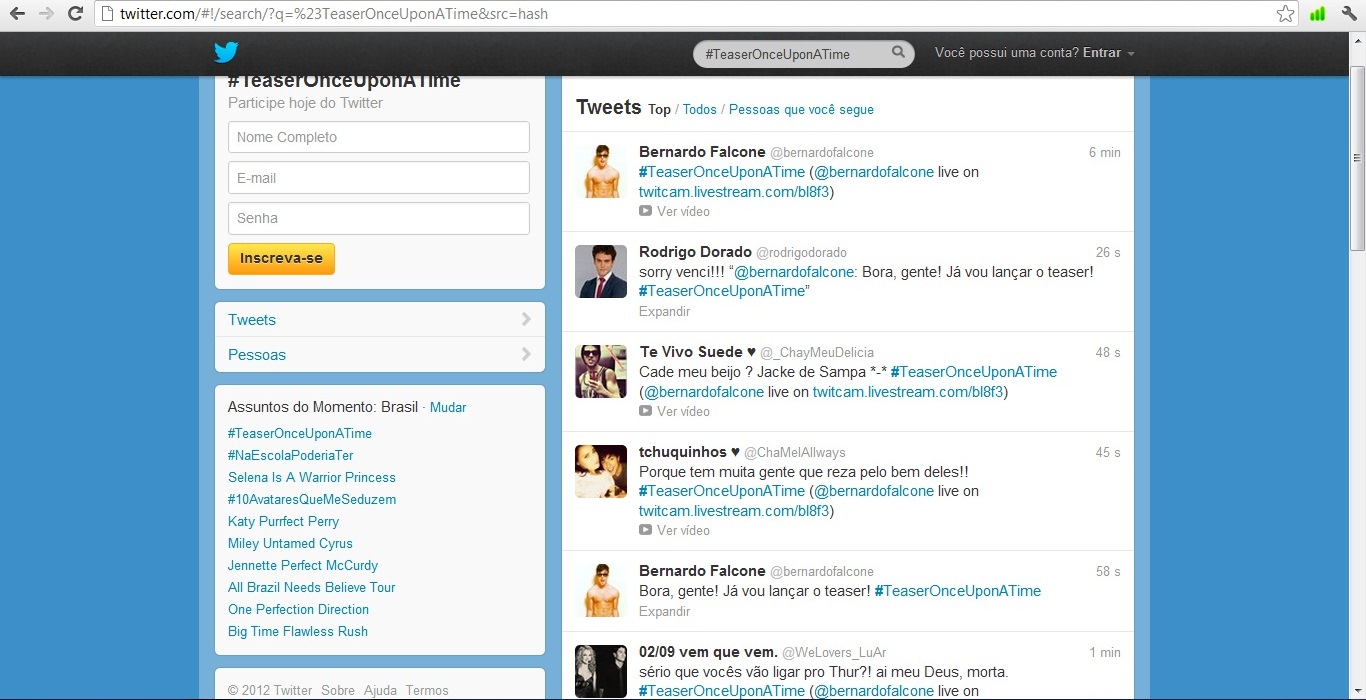The image size is (1366, 700).
Task: Click Mudar to change trends location
Action: click(x=448, y=407)
